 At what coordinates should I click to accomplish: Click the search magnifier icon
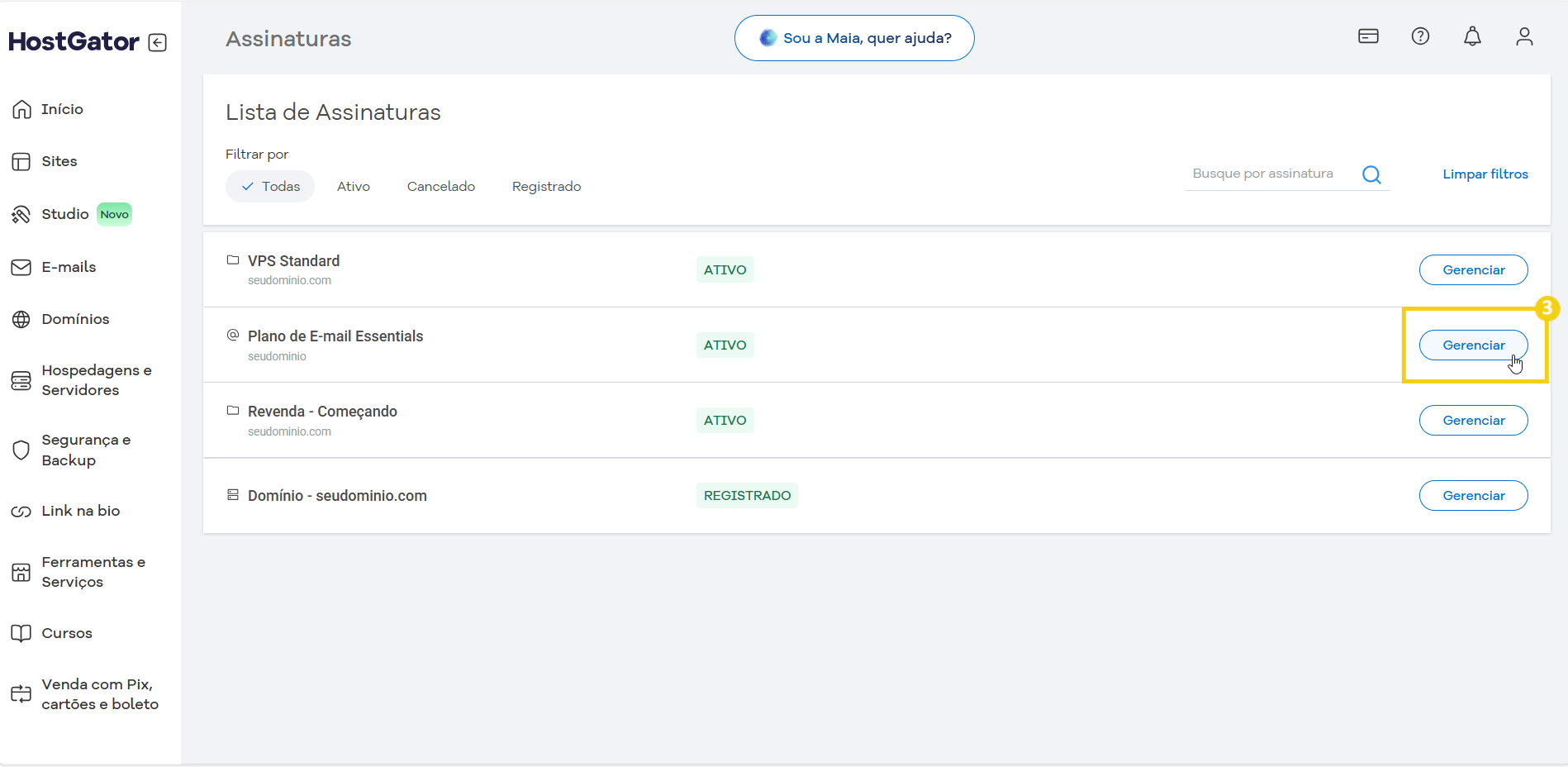pyautogui.click(x=1371, y=174)
